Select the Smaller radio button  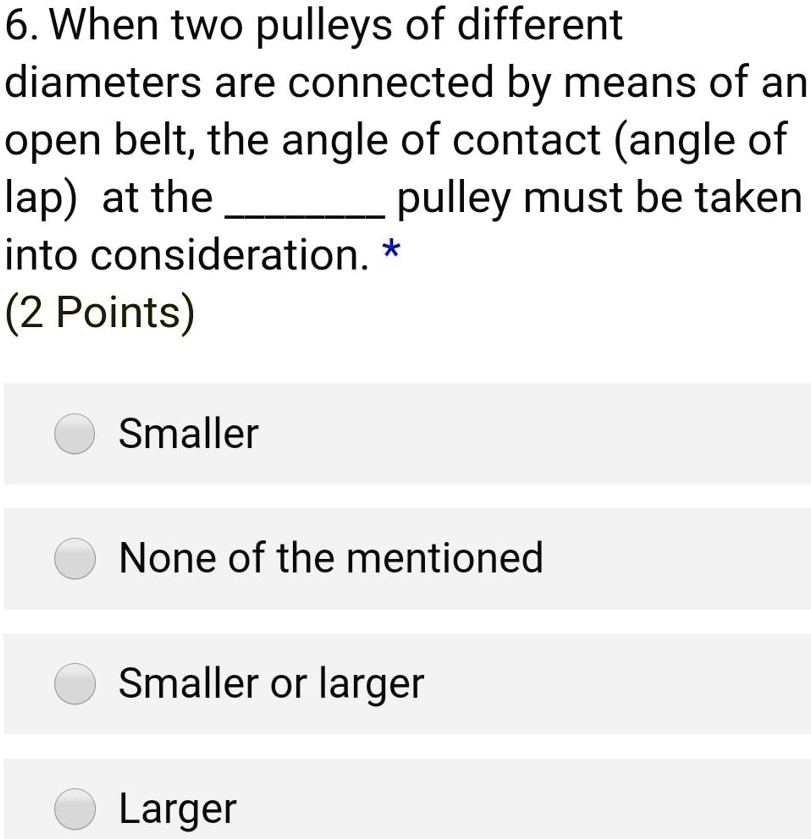click(x=74, y=434)
